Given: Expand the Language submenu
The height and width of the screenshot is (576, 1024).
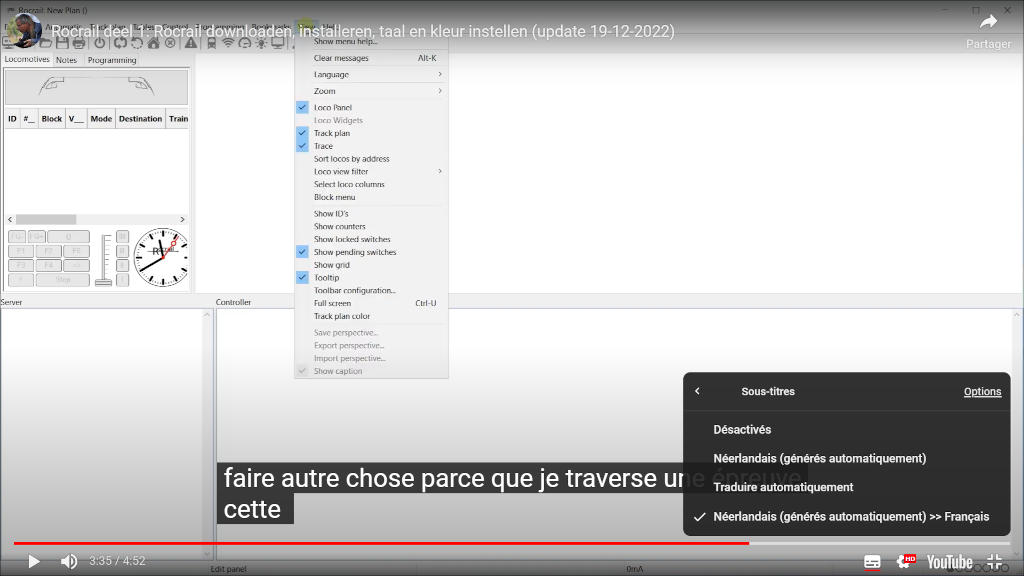Looking at the screenshot, I should tap(371, 74).
